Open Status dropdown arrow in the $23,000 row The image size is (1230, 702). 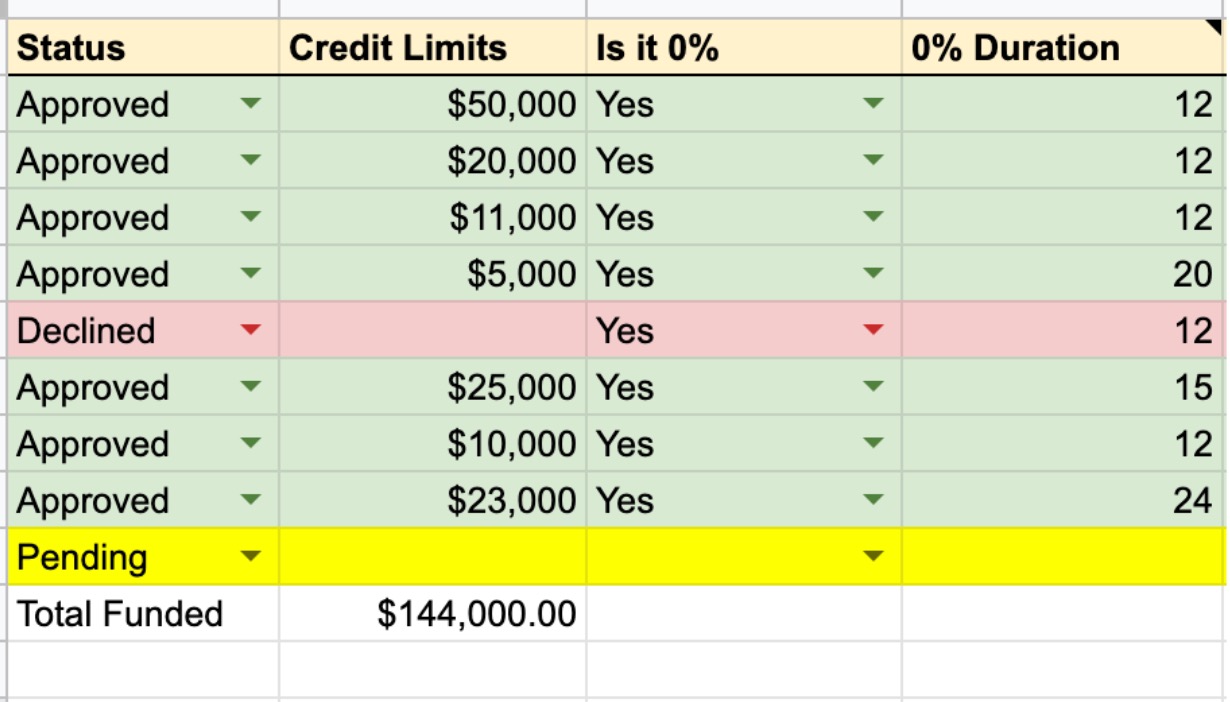(251, 500)
